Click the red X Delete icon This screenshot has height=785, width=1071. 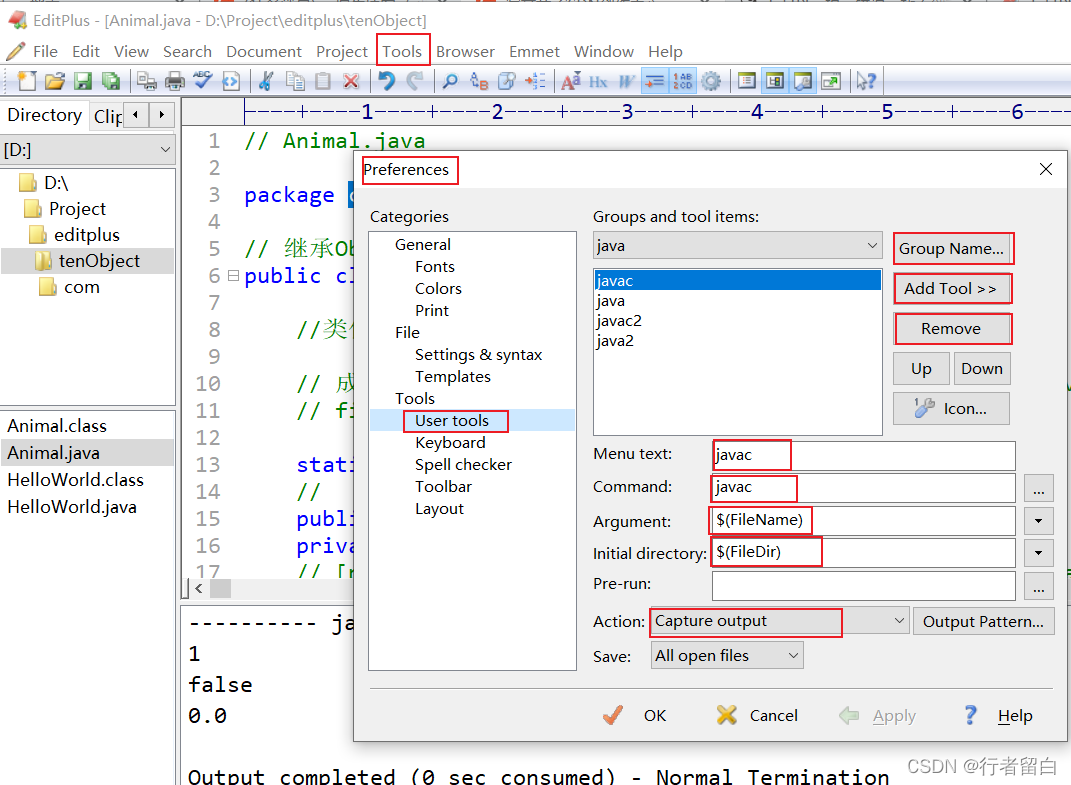tap(351, 81)
